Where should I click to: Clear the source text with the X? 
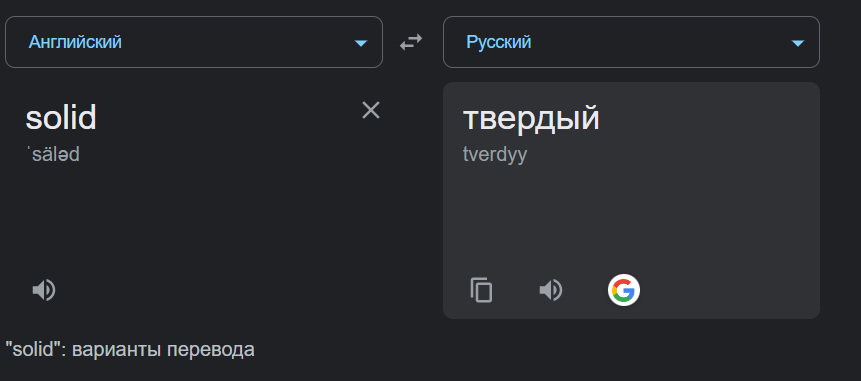point(371,110)
